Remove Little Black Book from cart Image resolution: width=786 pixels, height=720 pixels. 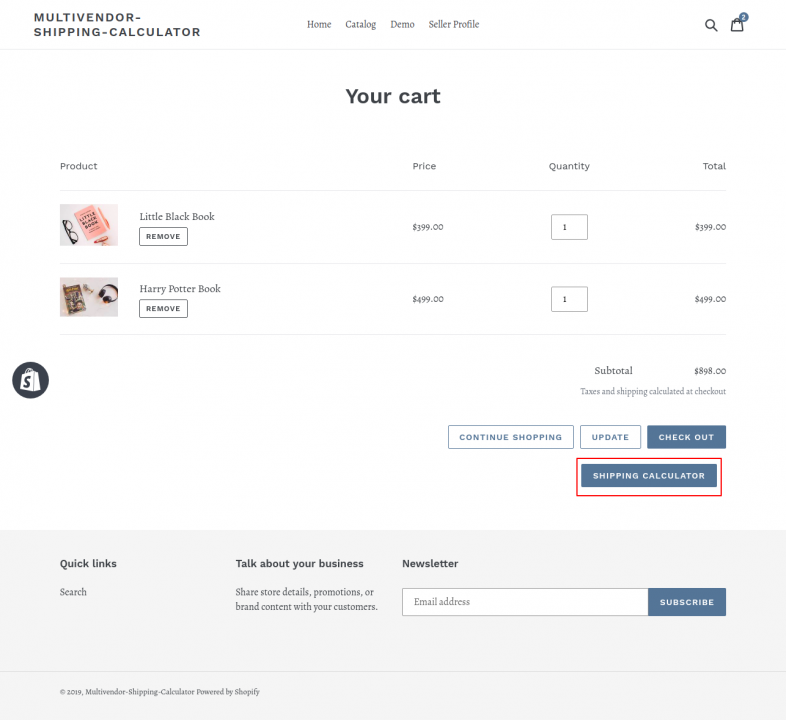163,237
